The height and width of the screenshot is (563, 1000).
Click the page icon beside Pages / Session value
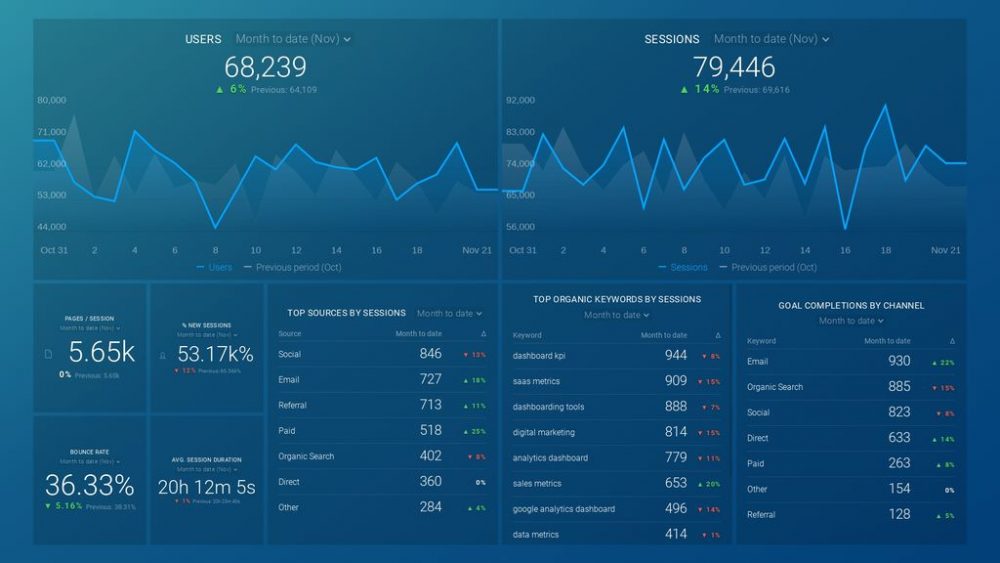point(49,353)
